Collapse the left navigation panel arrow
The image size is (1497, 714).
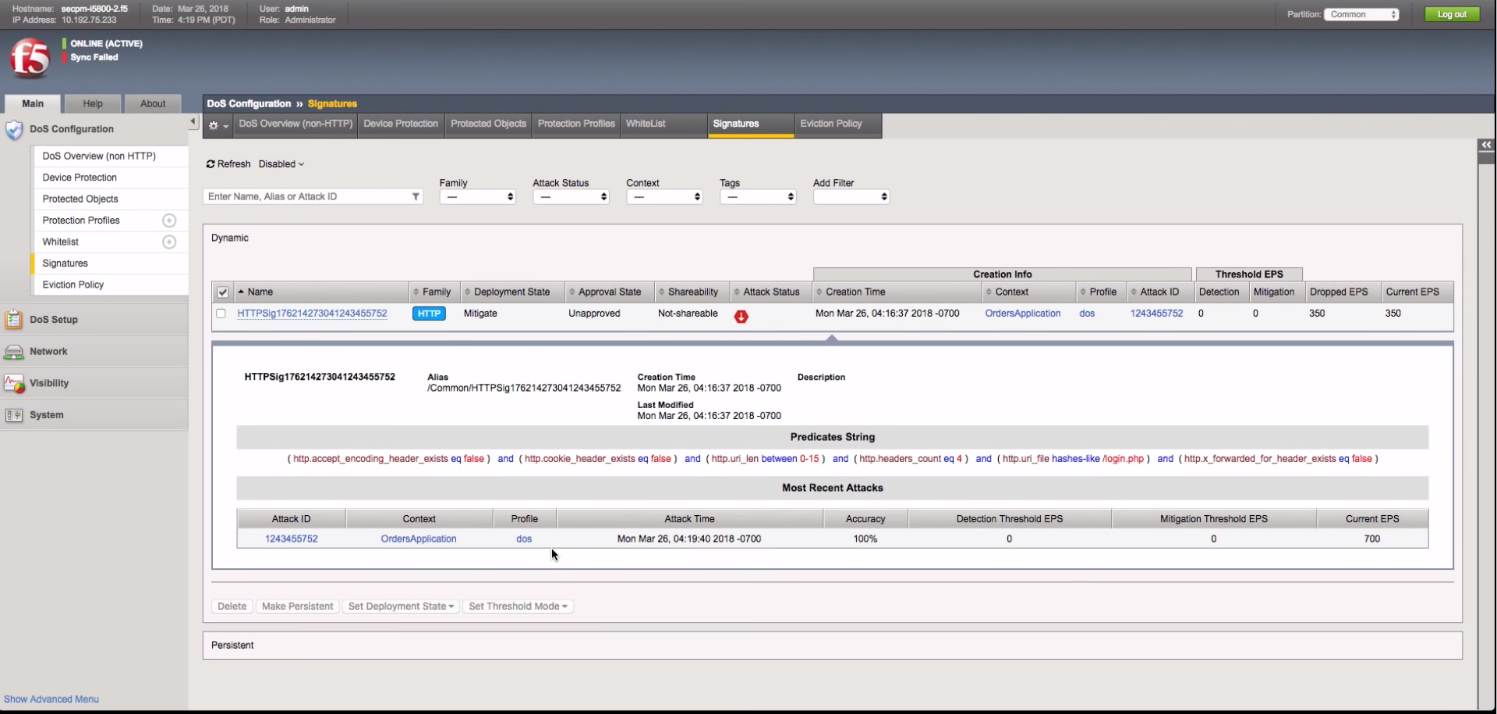(x=194, y=122)
